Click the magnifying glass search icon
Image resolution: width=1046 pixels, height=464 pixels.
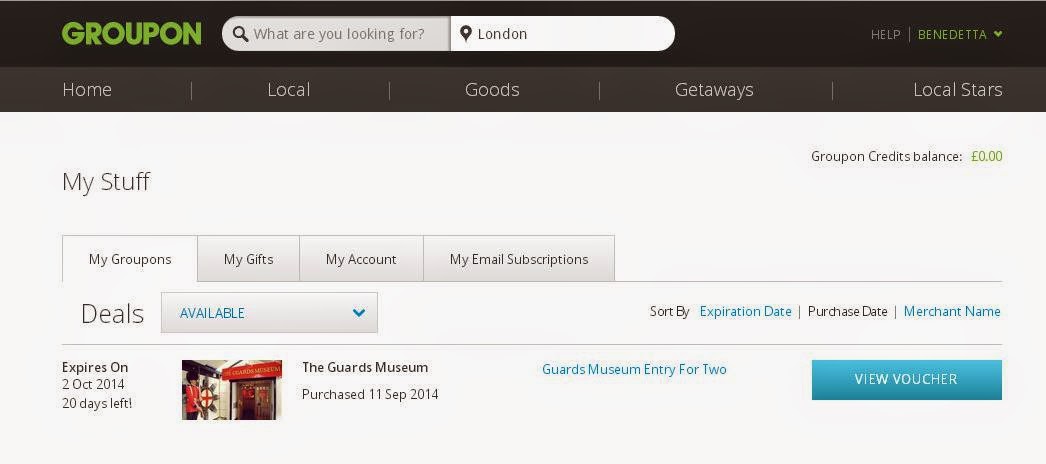[241, 34]
